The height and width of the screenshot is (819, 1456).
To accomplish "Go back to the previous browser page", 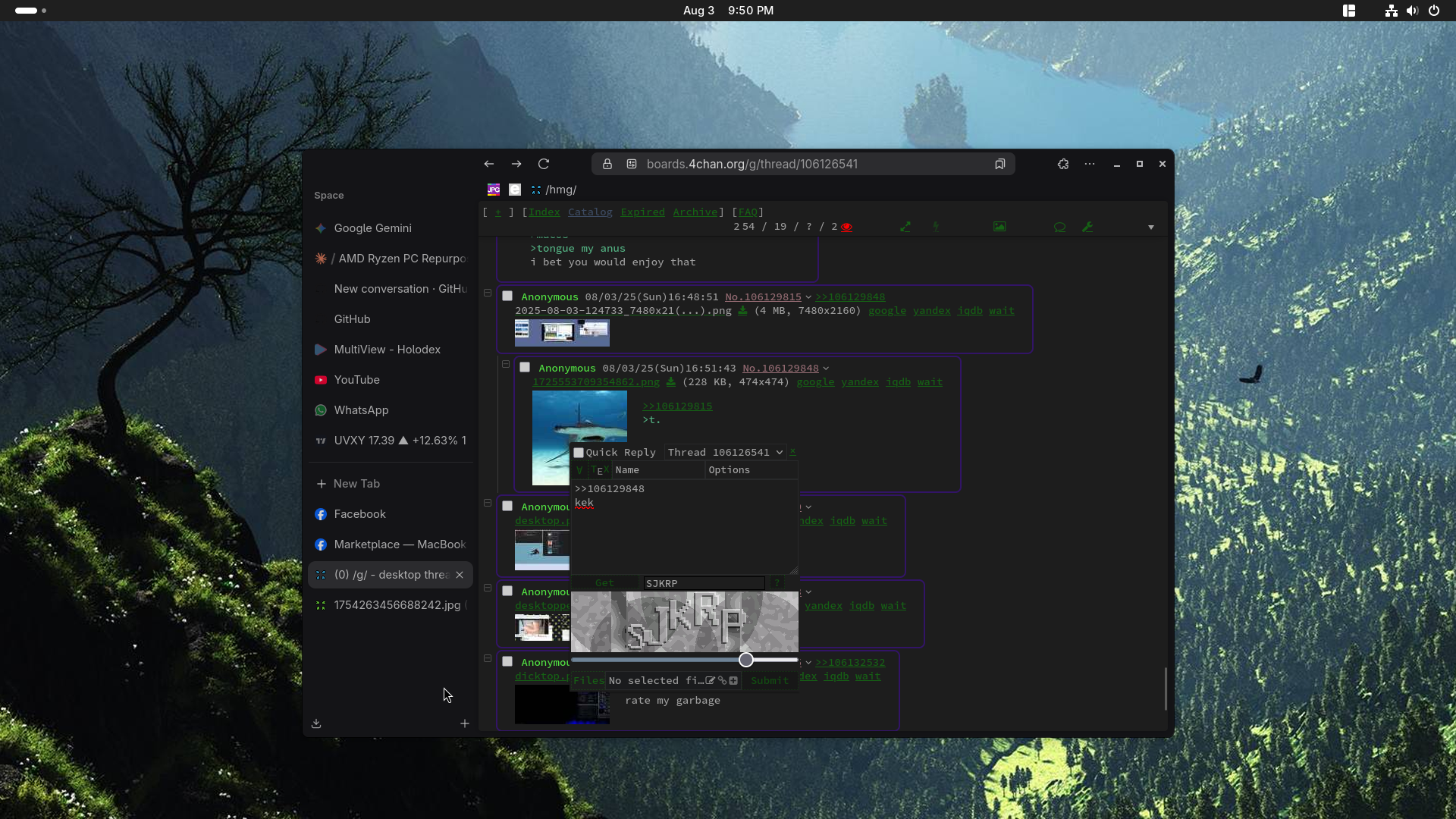I will pyautogui.click(x=489, y=164).
